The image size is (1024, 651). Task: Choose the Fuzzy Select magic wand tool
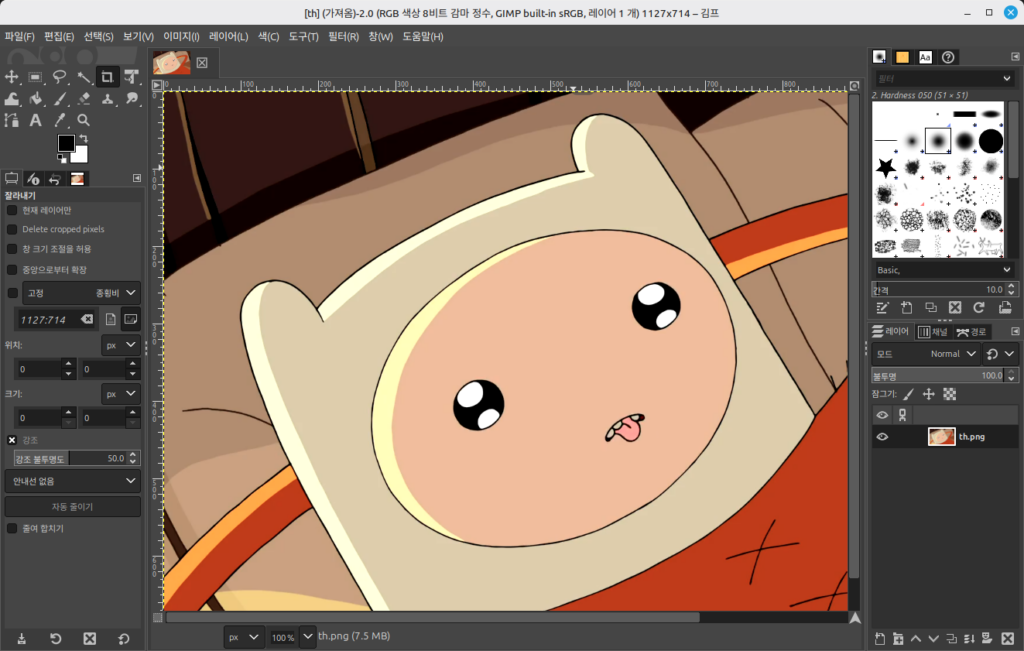point(84,77)
